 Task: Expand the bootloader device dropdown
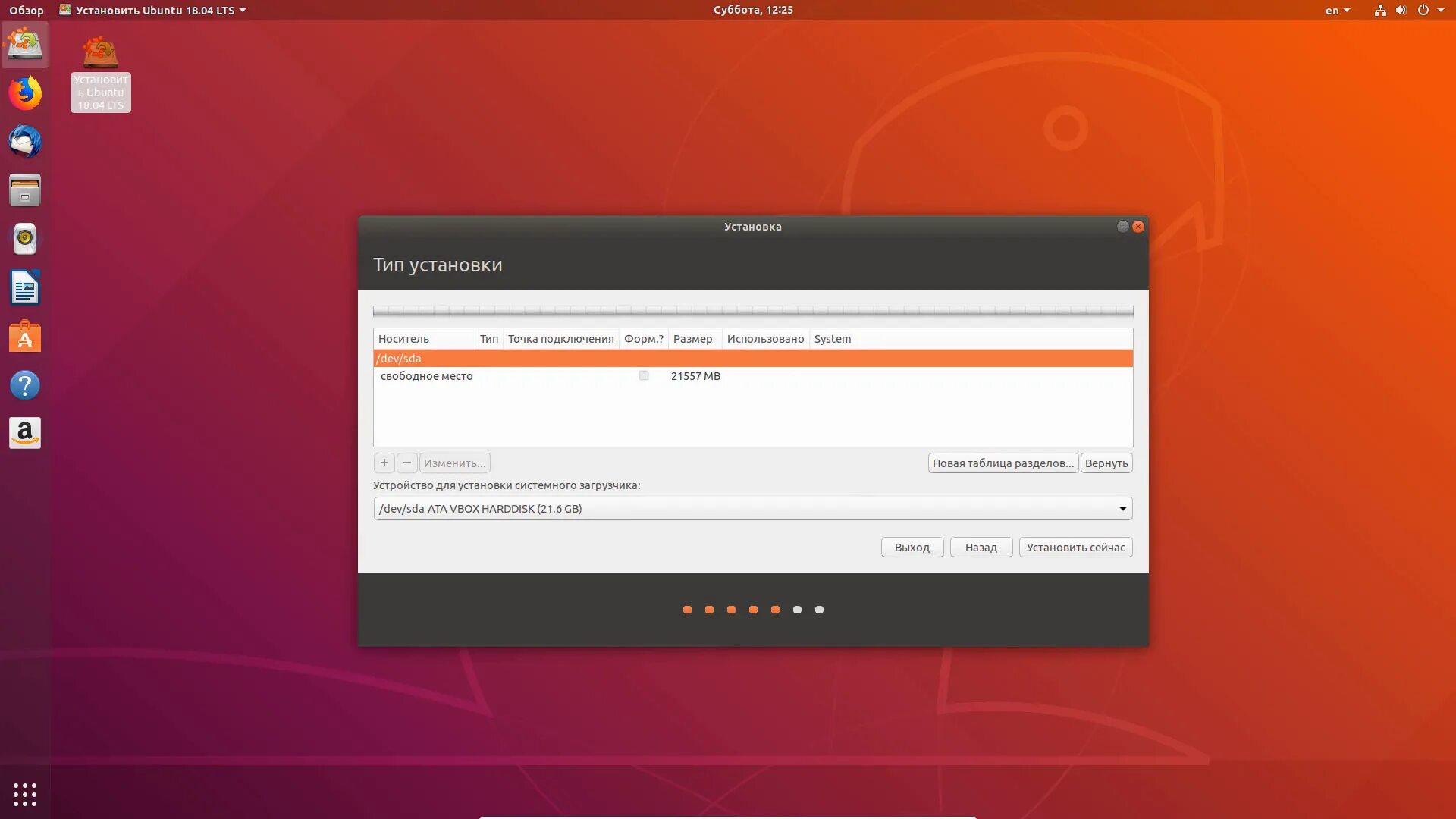tap(1122, 509)
